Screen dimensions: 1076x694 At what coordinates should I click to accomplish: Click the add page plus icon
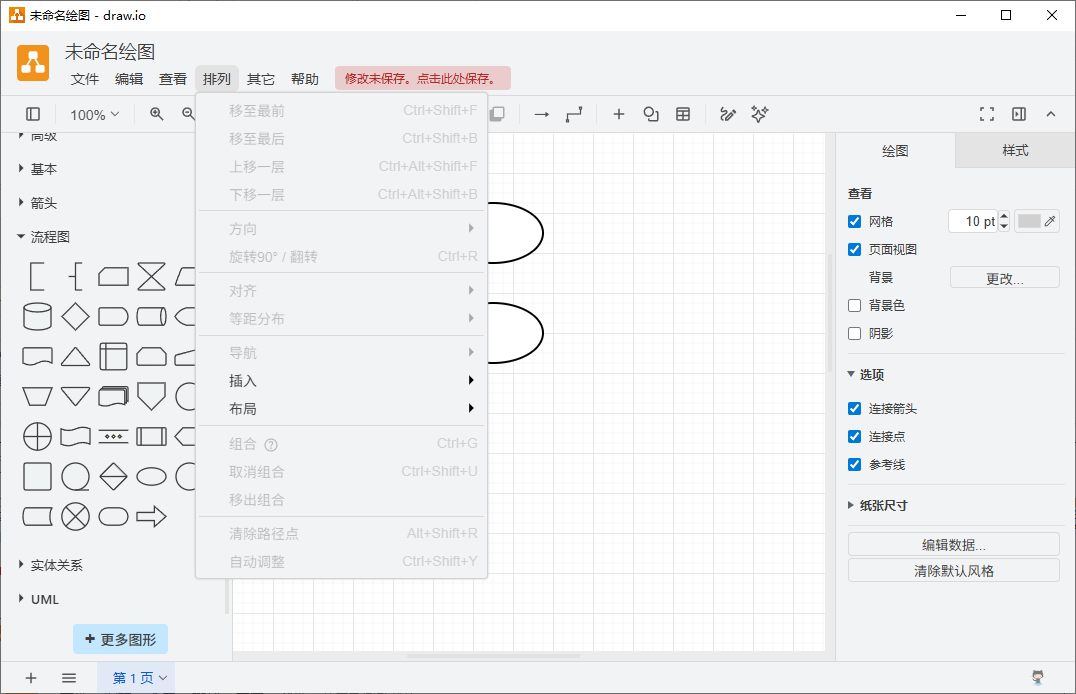coord(31,678)
